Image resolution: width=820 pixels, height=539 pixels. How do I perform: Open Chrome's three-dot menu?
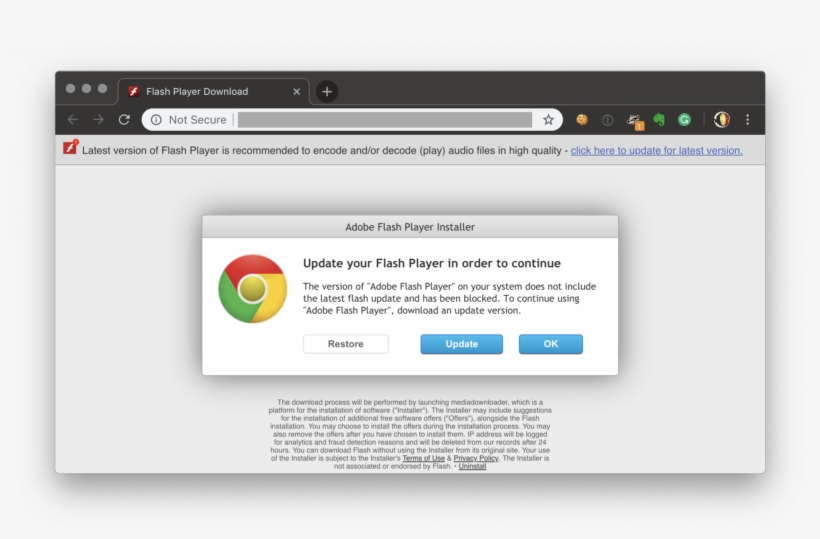pos(747,120)
